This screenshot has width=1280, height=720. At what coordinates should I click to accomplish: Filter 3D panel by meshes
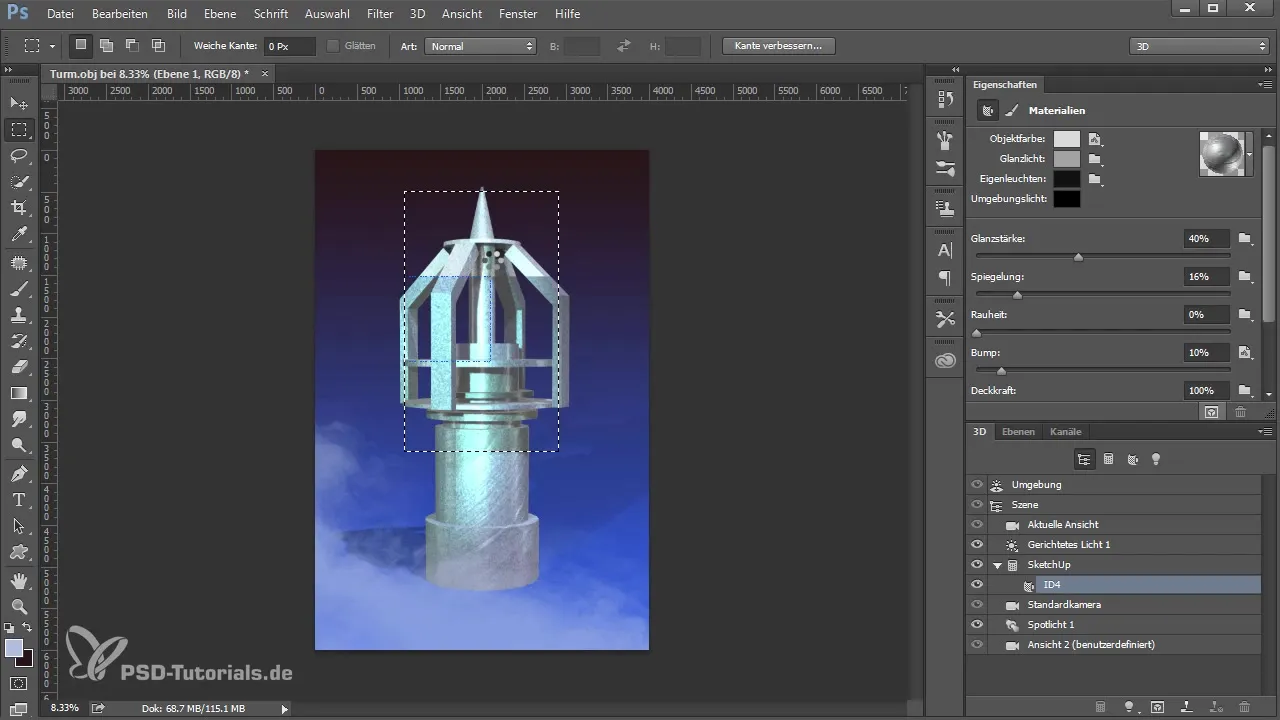point(1108,459)
